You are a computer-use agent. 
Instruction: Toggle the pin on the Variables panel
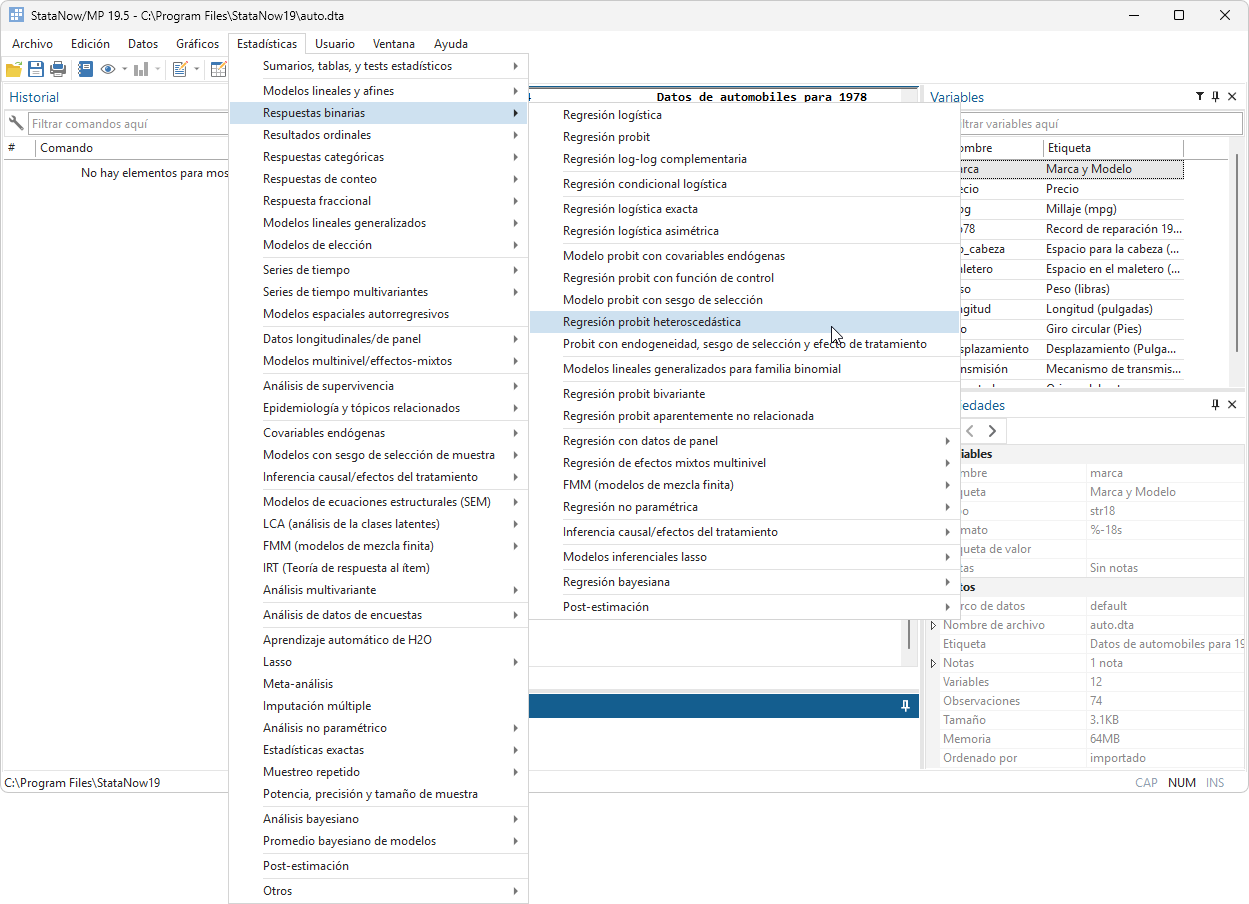[1215, 97]
